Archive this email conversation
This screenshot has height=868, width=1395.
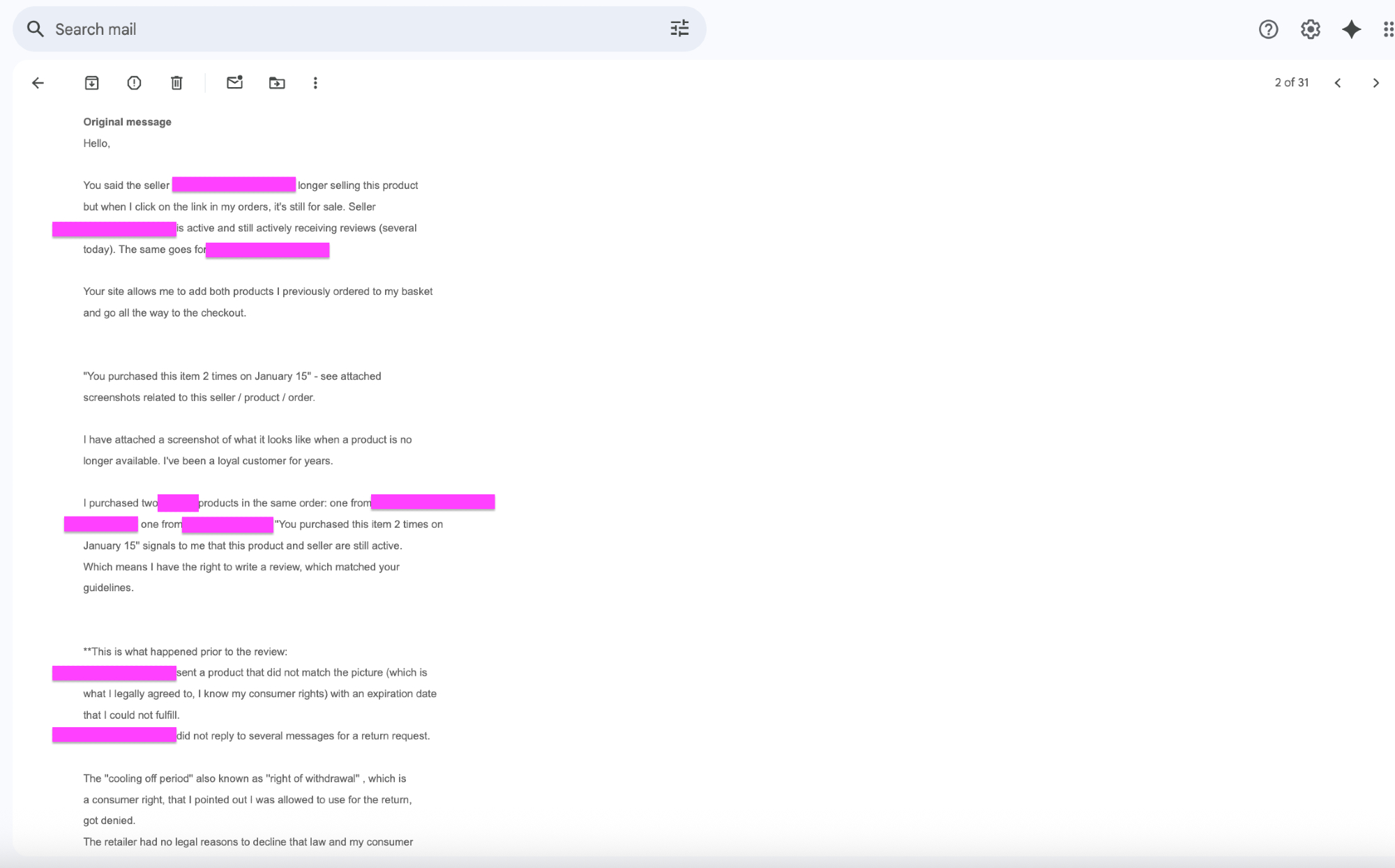(91, 83)
